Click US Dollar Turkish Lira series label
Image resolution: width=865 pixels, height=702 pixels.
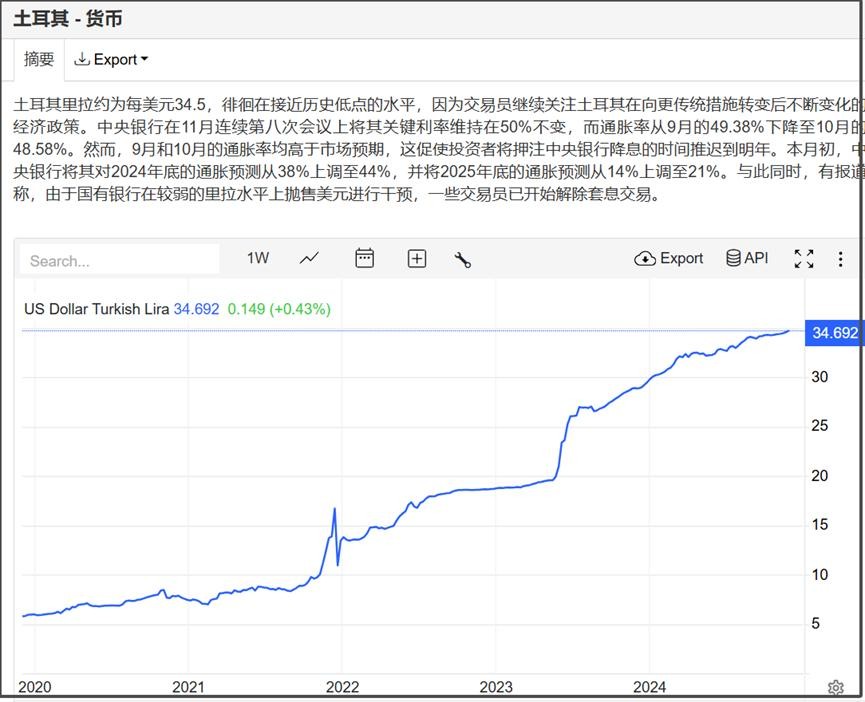click(x=97, y=309)
